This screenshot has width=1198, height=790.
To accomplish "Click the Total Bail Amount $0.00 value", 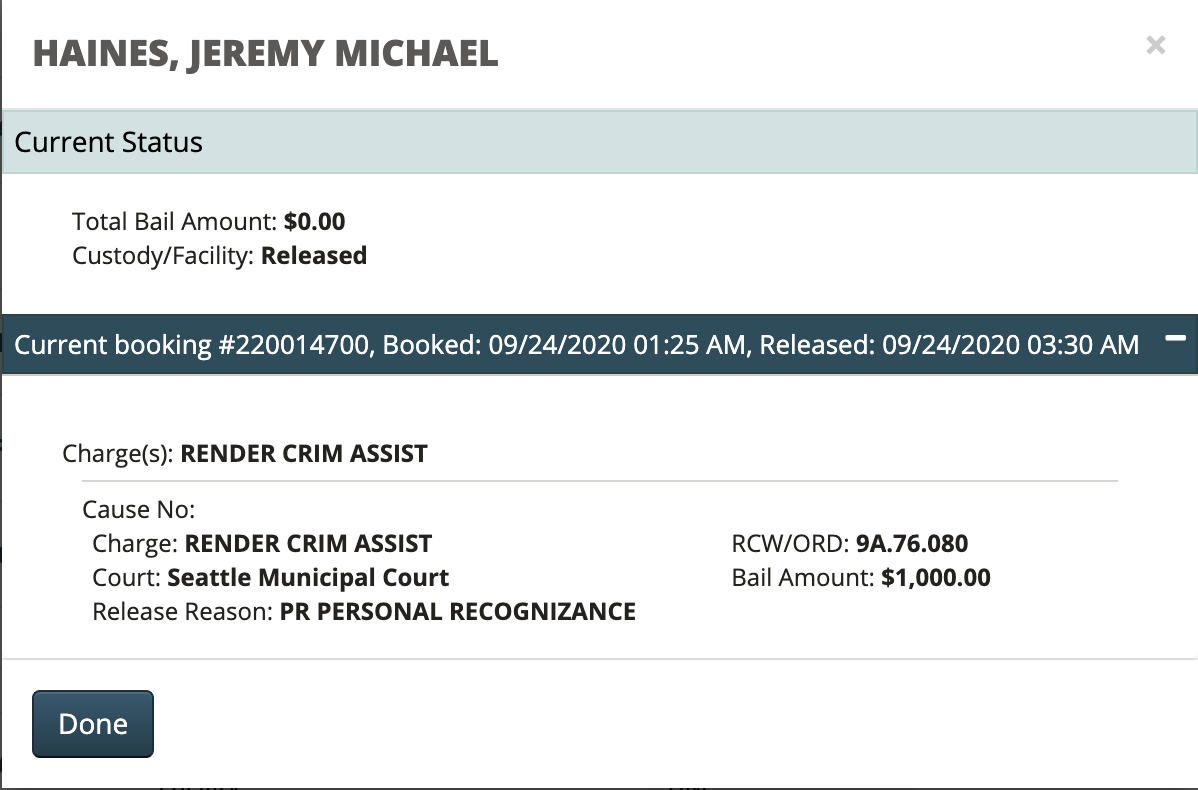I will 314,221.
